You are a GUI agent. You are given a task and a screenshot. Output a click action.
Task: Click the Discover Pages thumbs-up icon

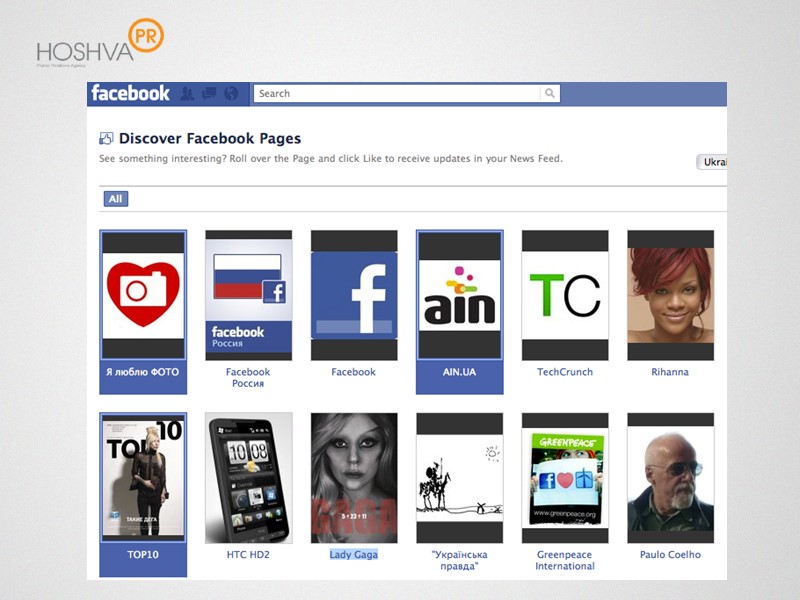[x=106, y=138]
